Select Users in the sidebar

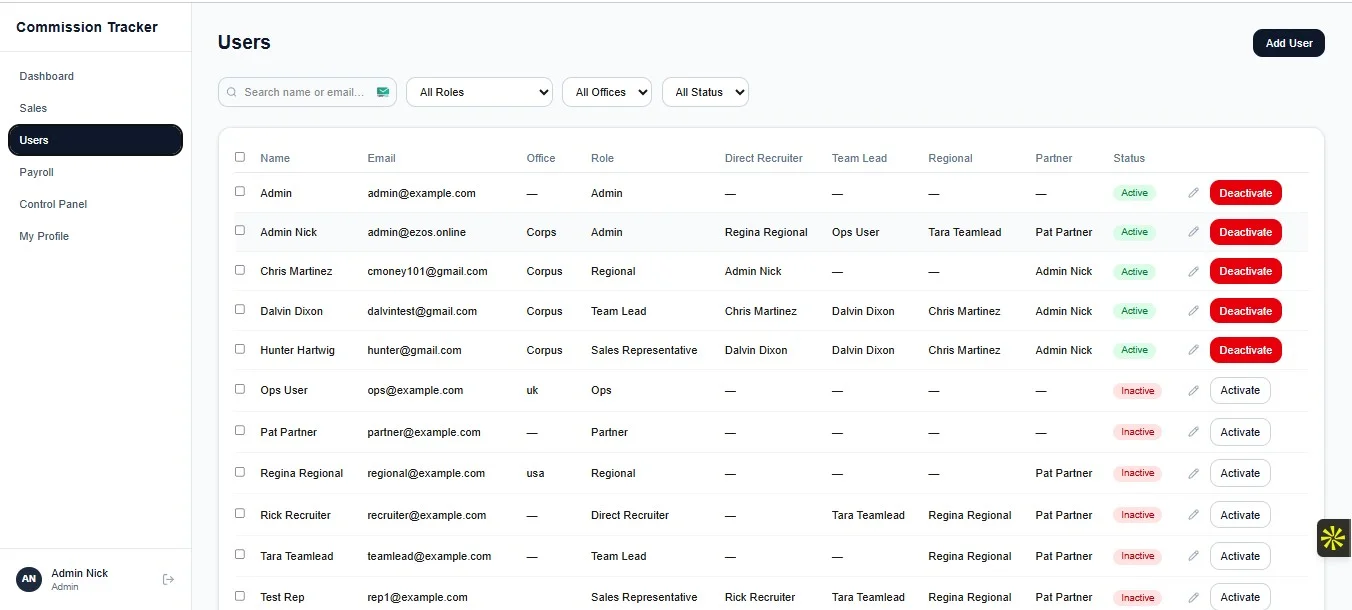(x=95, y=140)
